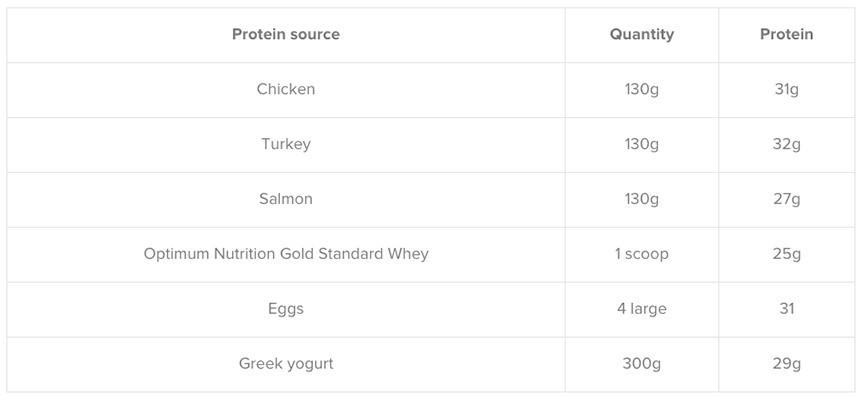The width and height of the screenshot is (860, 397).
Task: Click the Quantity column header
Action: click(642, 35)
